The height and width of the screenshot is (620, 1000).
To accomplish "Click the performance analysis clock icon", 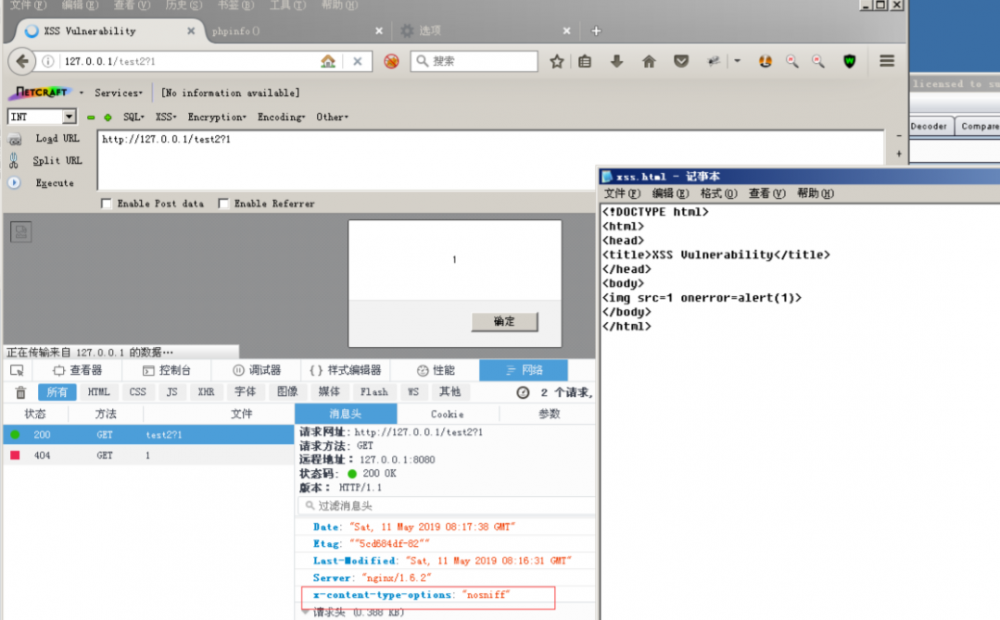I will pos(522,392).
